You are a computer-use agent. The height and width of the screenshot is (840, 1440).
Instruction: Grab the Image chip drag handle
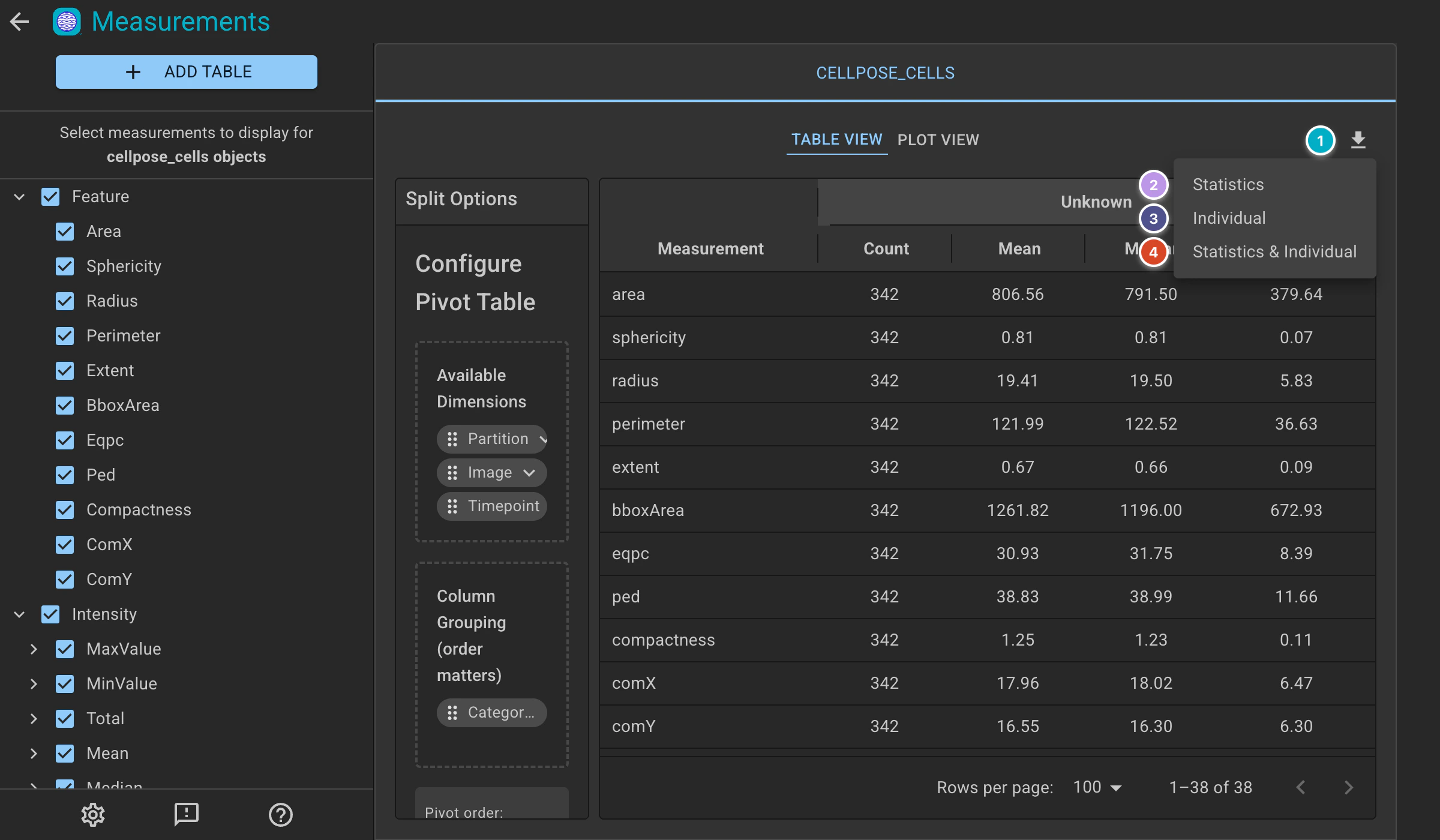pos(452,472)
